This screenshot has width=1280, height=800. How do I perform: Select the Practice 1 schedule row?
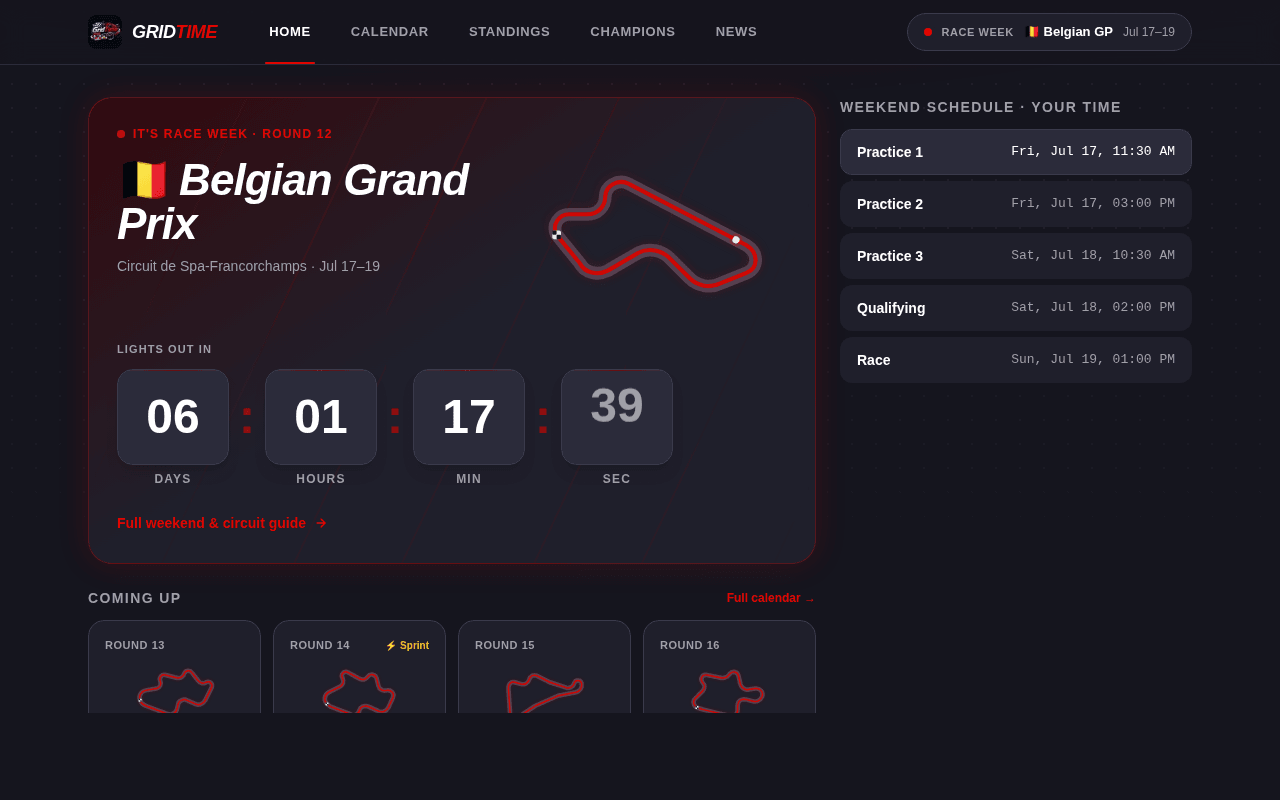click(1016, 152)
